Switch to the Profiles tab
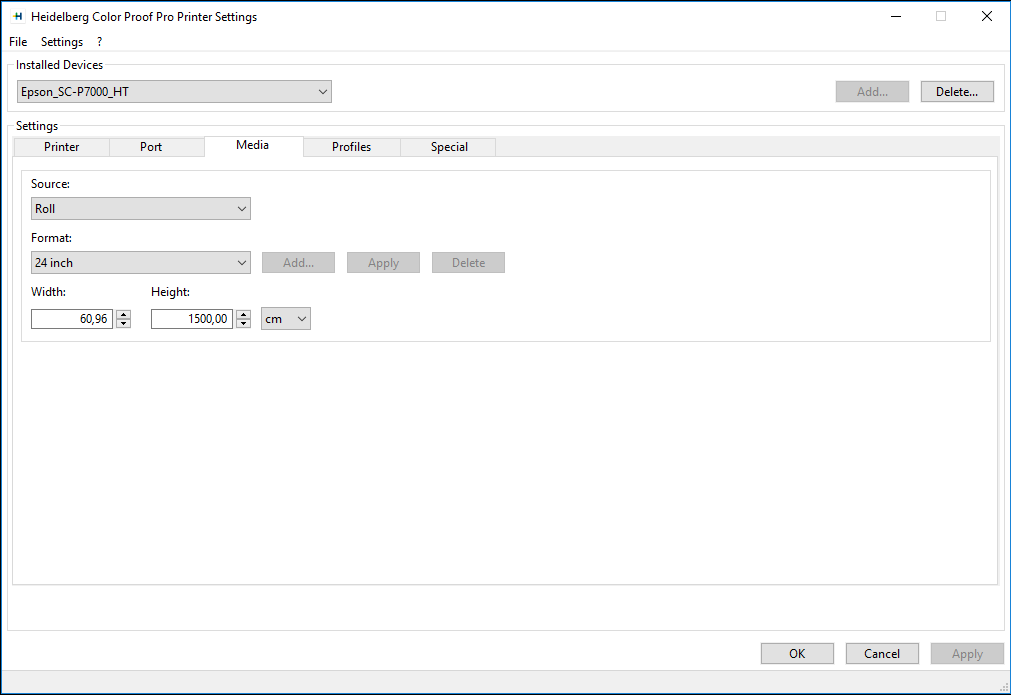Screen dimensions: 1011x695 351,147
